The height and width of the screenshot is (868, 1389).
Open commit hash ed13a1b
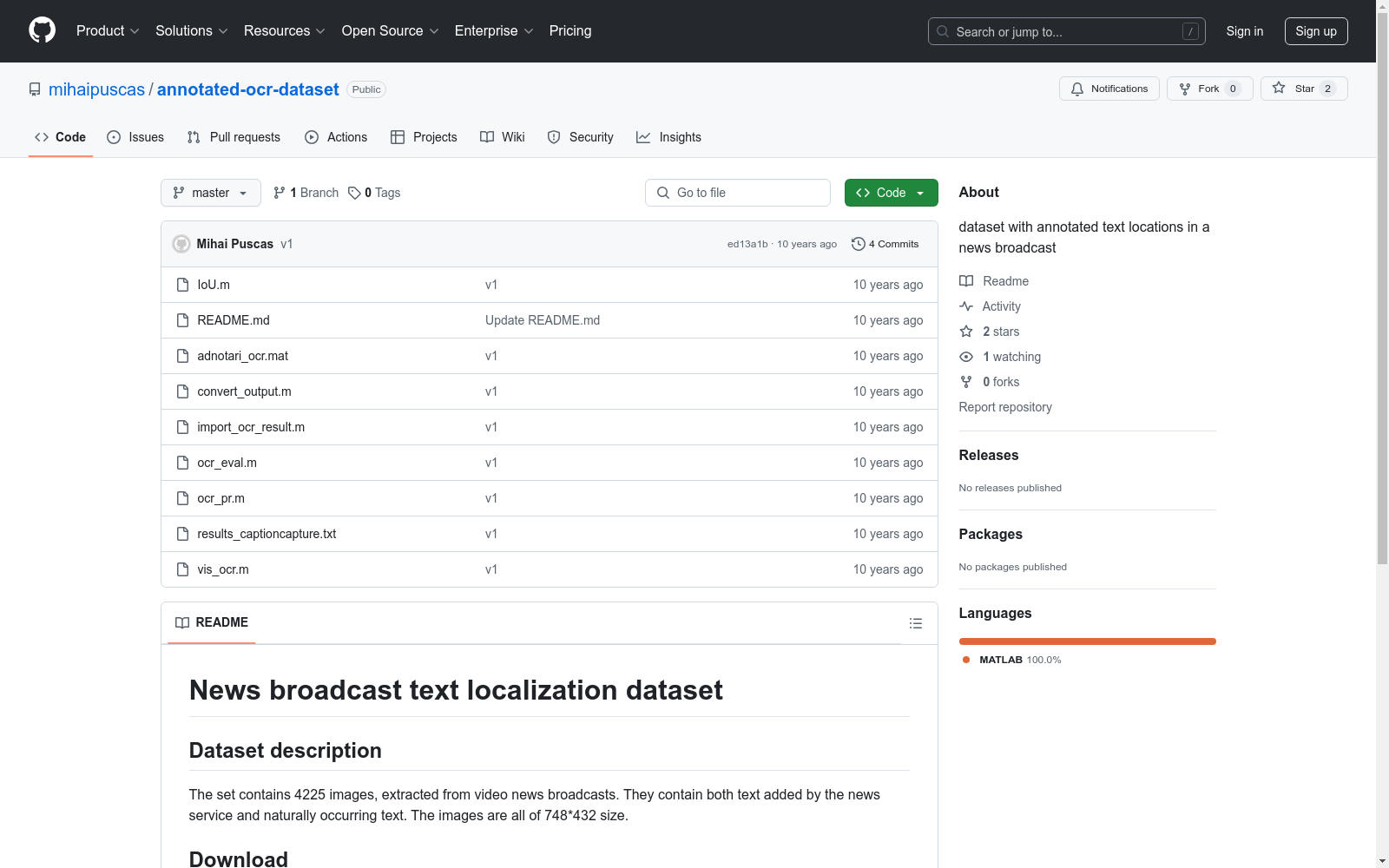(747, 244)
